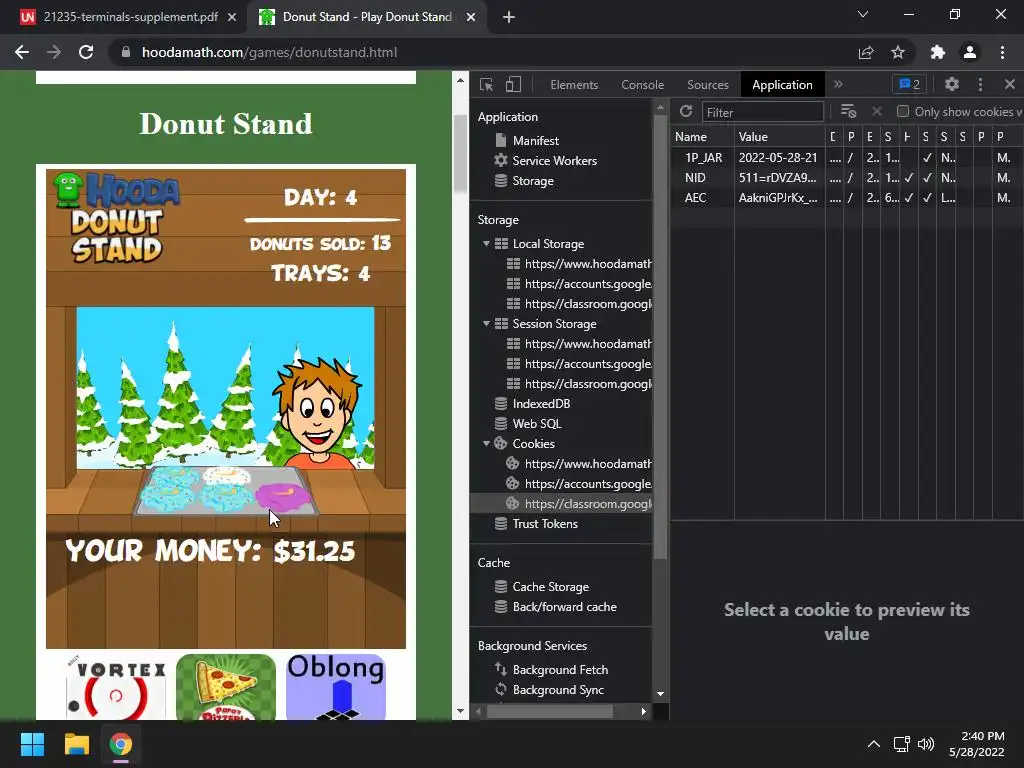Click the Oblong game thumbnail

coord(336,687)
